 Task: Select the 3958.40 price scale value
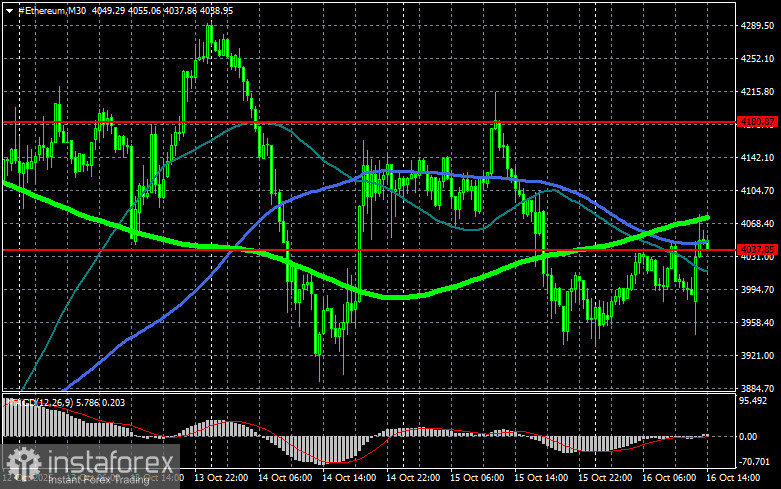758,323
